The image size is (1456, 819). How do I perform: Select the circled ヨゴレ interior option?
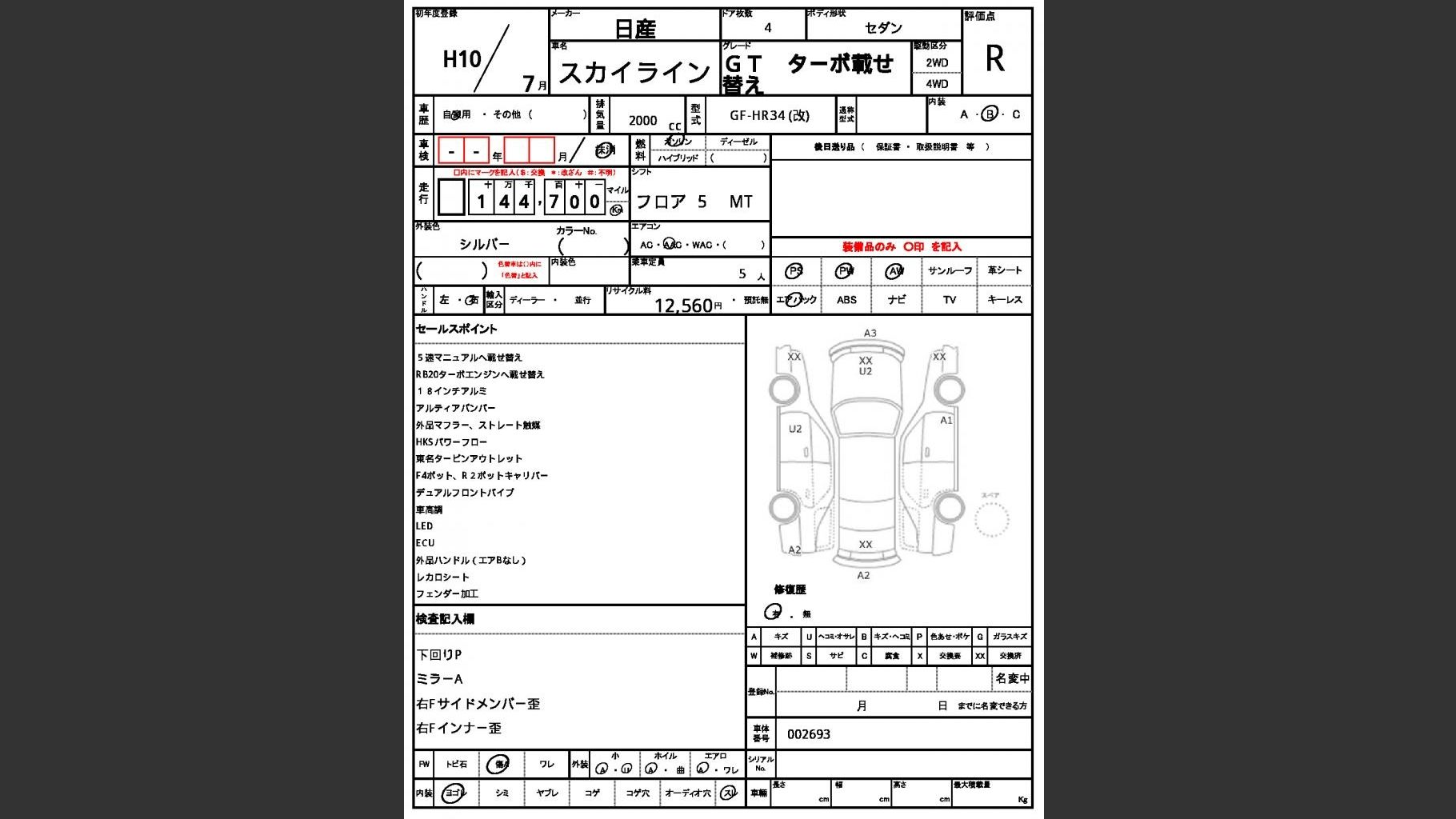(454, 793)
